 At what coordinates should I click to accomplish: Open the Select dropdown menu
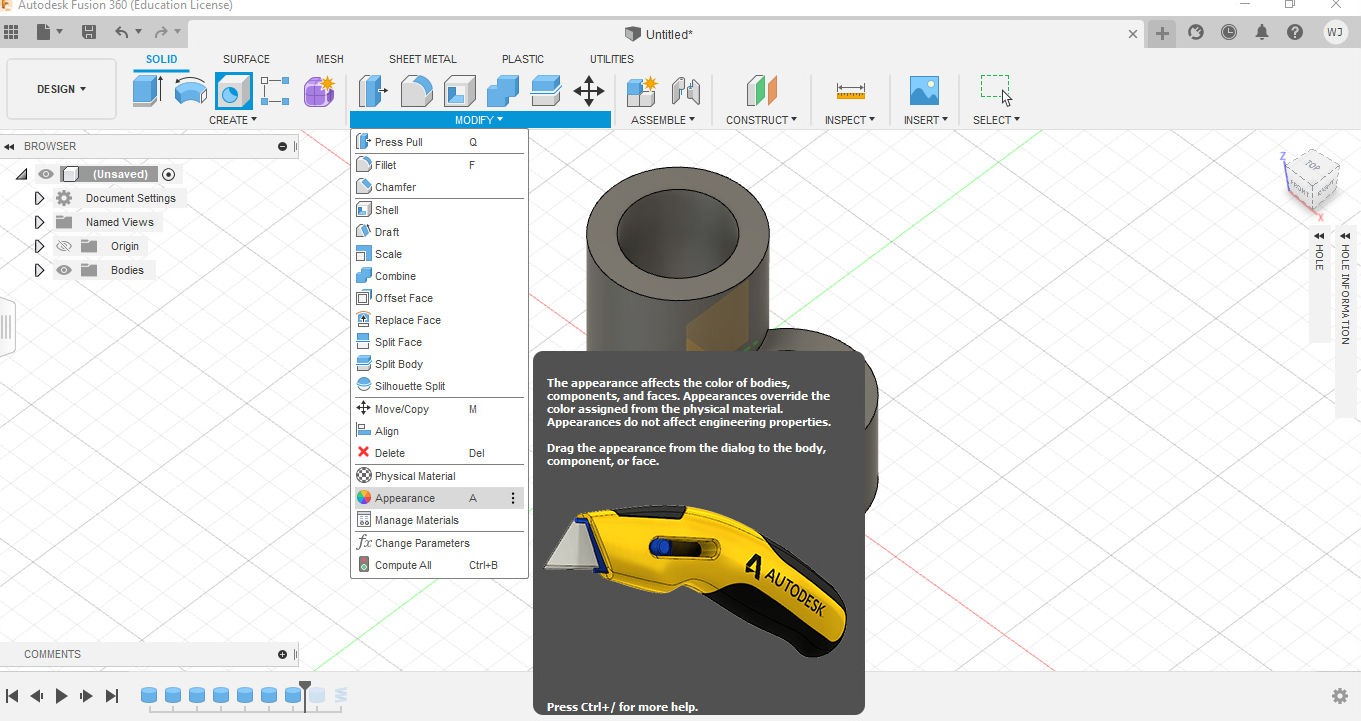[x=995, y=119]
